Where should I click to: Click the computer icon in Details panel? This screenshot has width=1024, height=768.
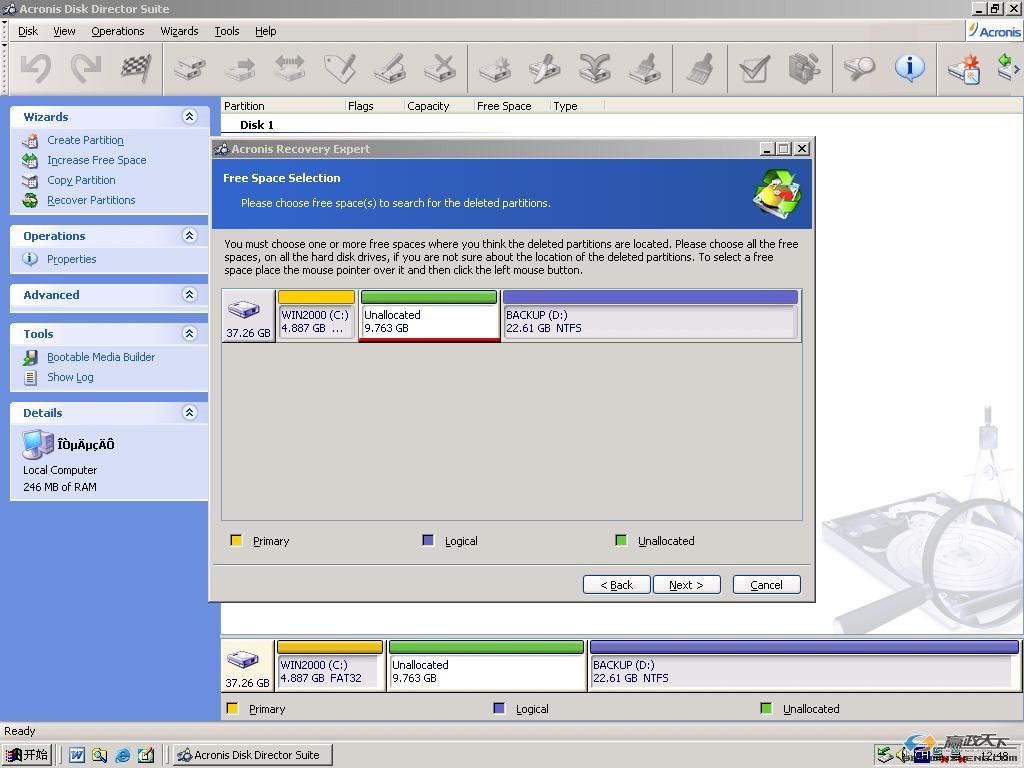pos(38,444)
